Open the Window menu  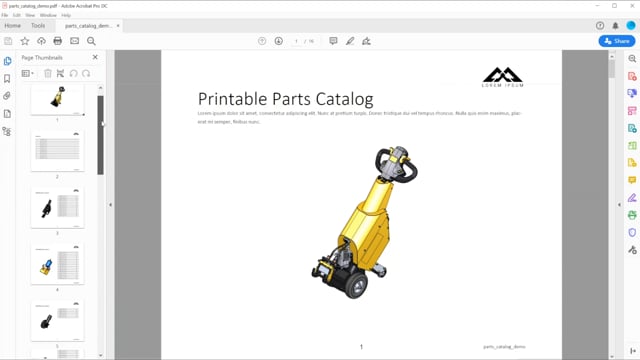tap(48, 15)
